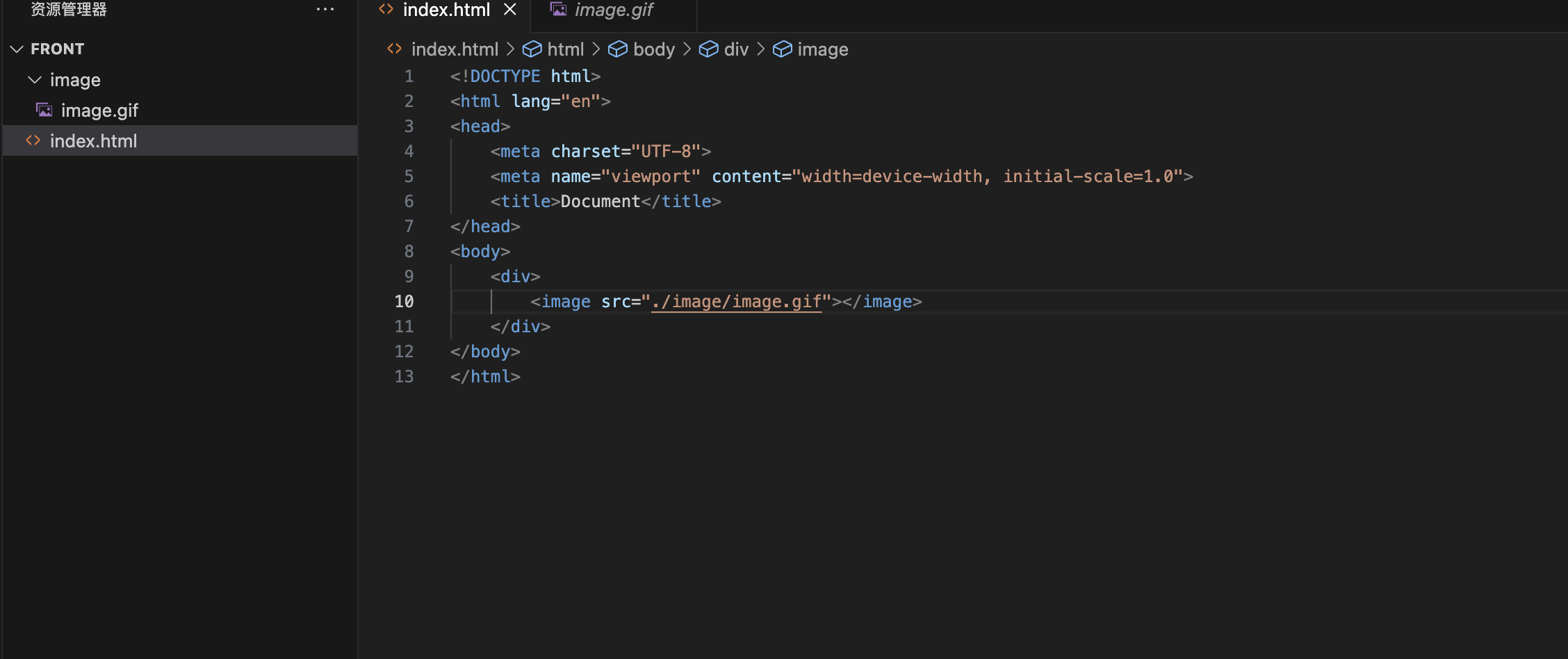Screen dimensions: 1568x659
Task: Select the index.html tab
Action: click(446, 10)
